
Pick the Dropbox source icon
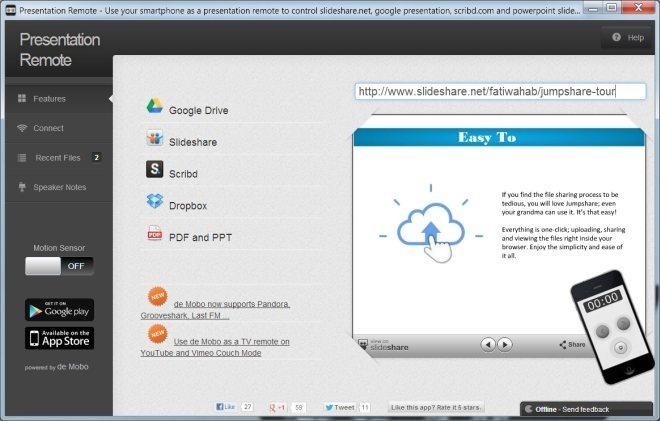(155, 203)
